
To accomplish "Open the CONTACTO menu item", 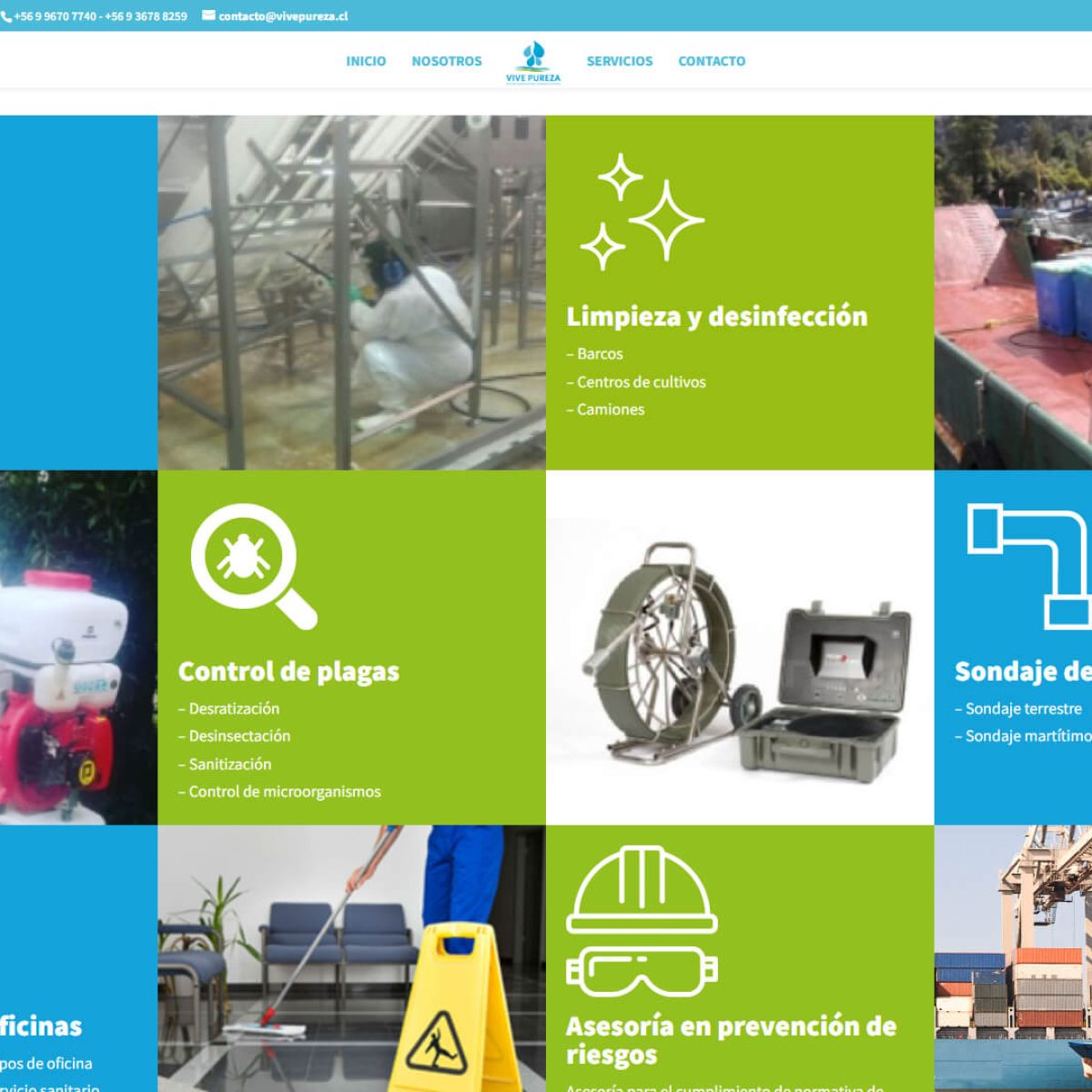I will tap(712, 61).
